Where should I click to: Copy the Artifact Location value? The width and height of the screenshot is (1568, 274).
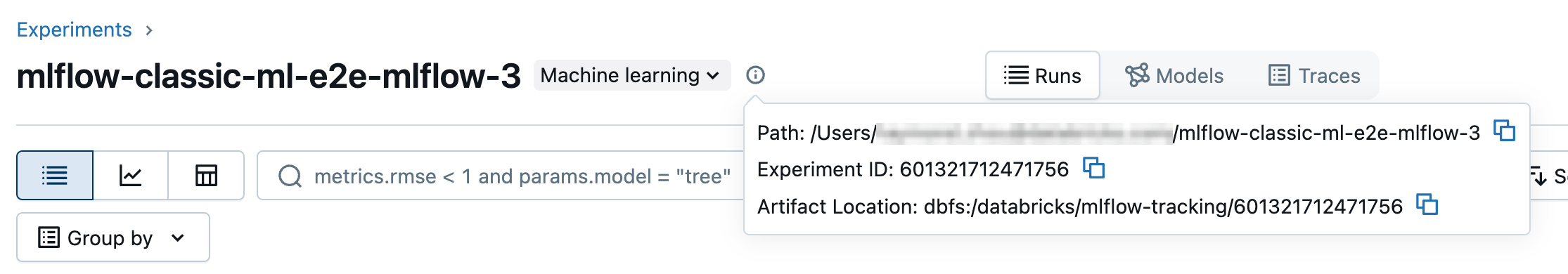(1427, 204)
